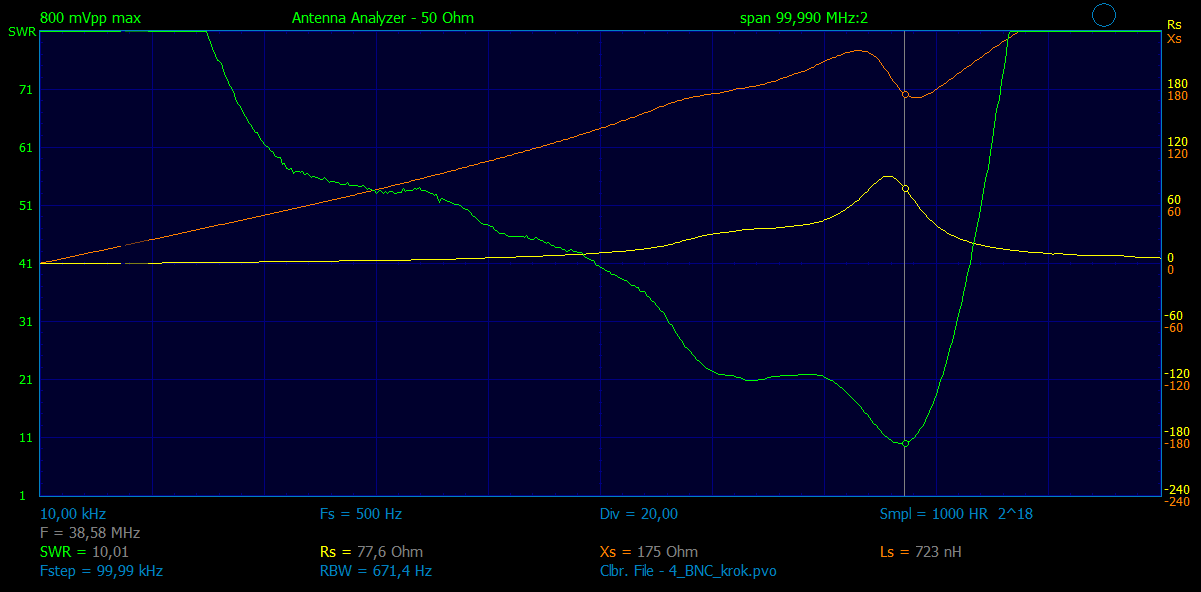Click the yellow Rs axis label

[1174, 25]
